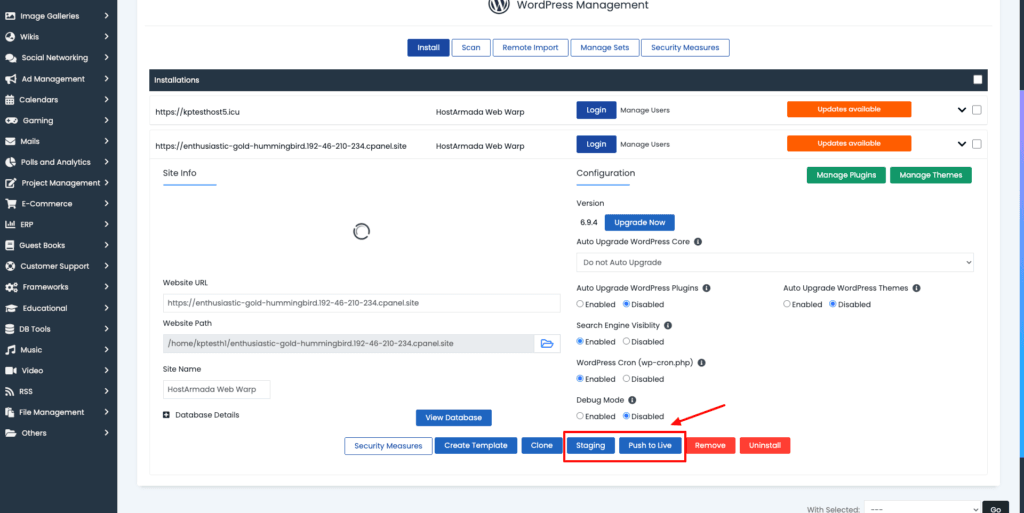Screen dimensions: 1024x513
Task: Click the Staging button
Action: tap(590, 445)
